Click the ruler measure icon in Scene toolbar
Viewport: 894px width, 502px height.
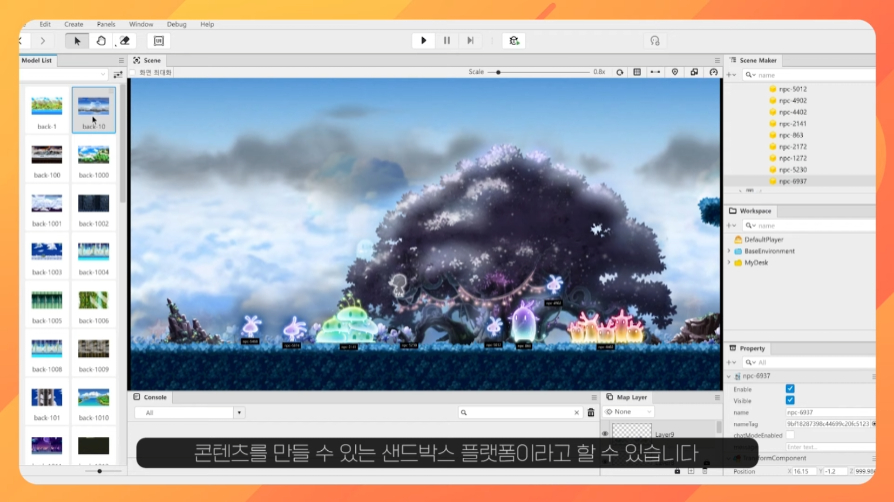tap(656, 72)
